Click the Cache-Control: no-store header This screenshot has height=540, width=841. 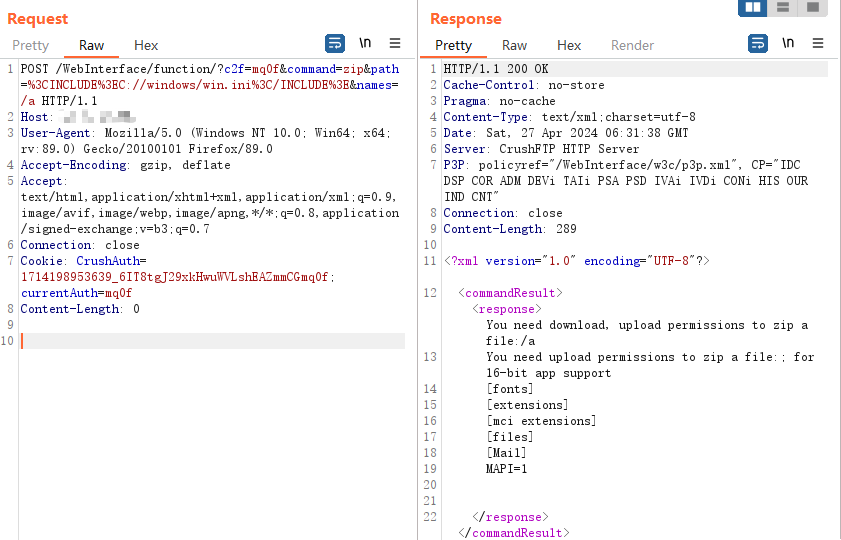[x=523, y=85]
